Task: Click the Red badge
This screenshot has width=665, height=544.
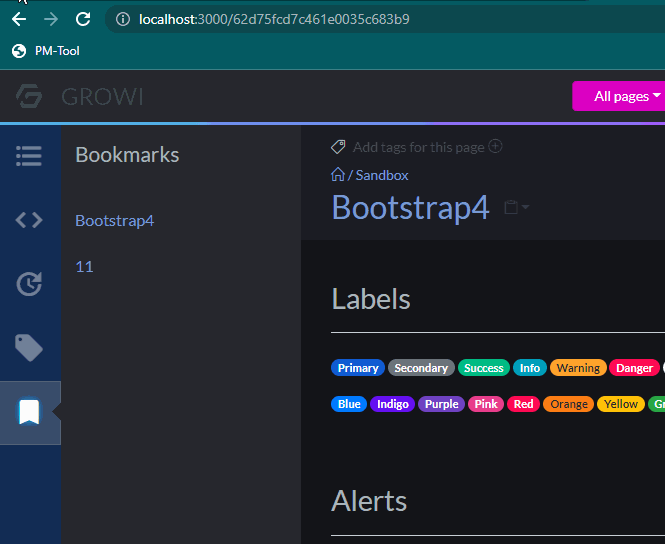Action: (523, 404)
